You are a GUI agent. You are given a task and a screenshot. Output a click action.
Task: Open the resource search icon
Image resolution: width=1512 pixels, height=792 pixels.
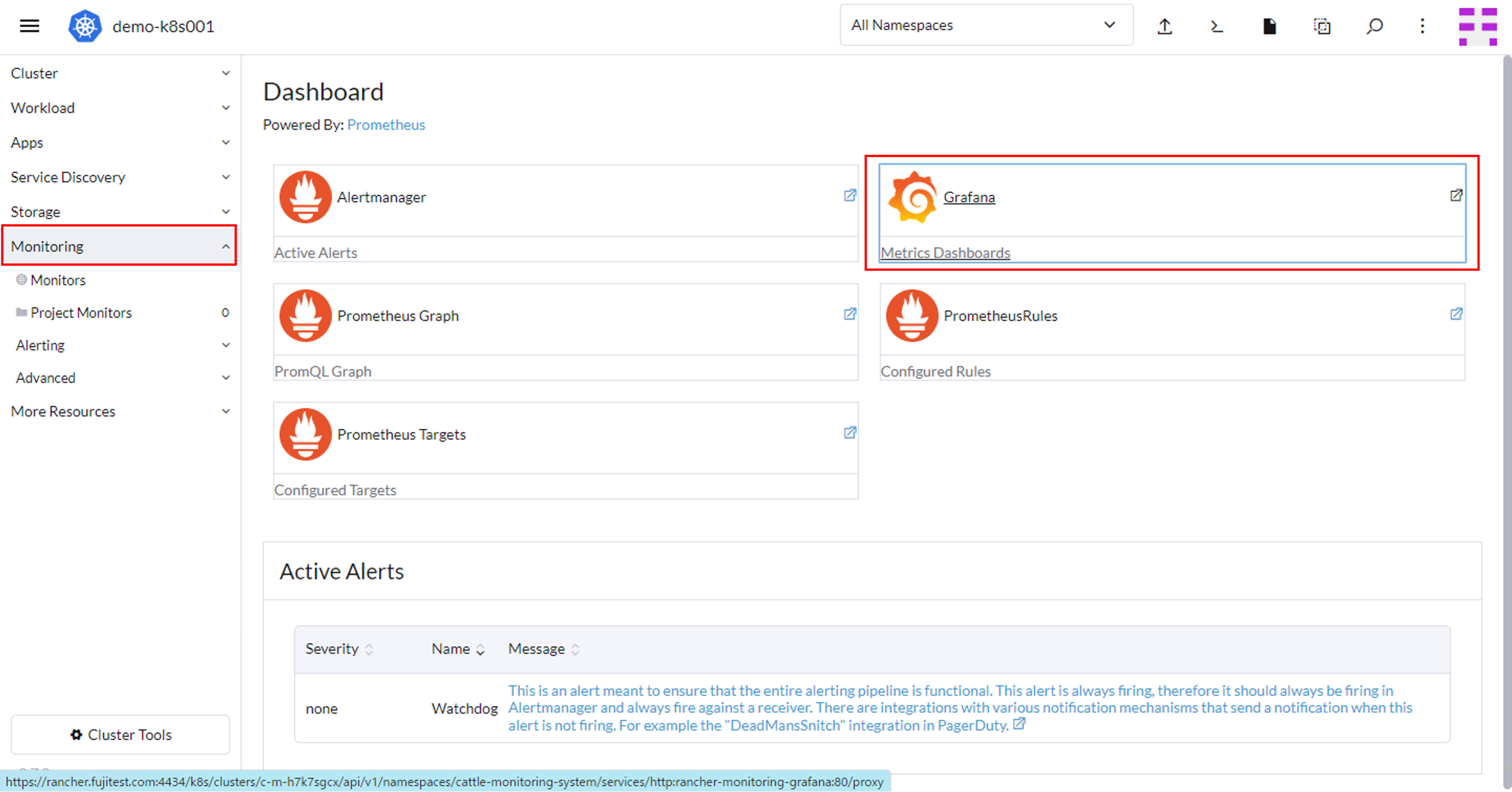coord(1375,26)
